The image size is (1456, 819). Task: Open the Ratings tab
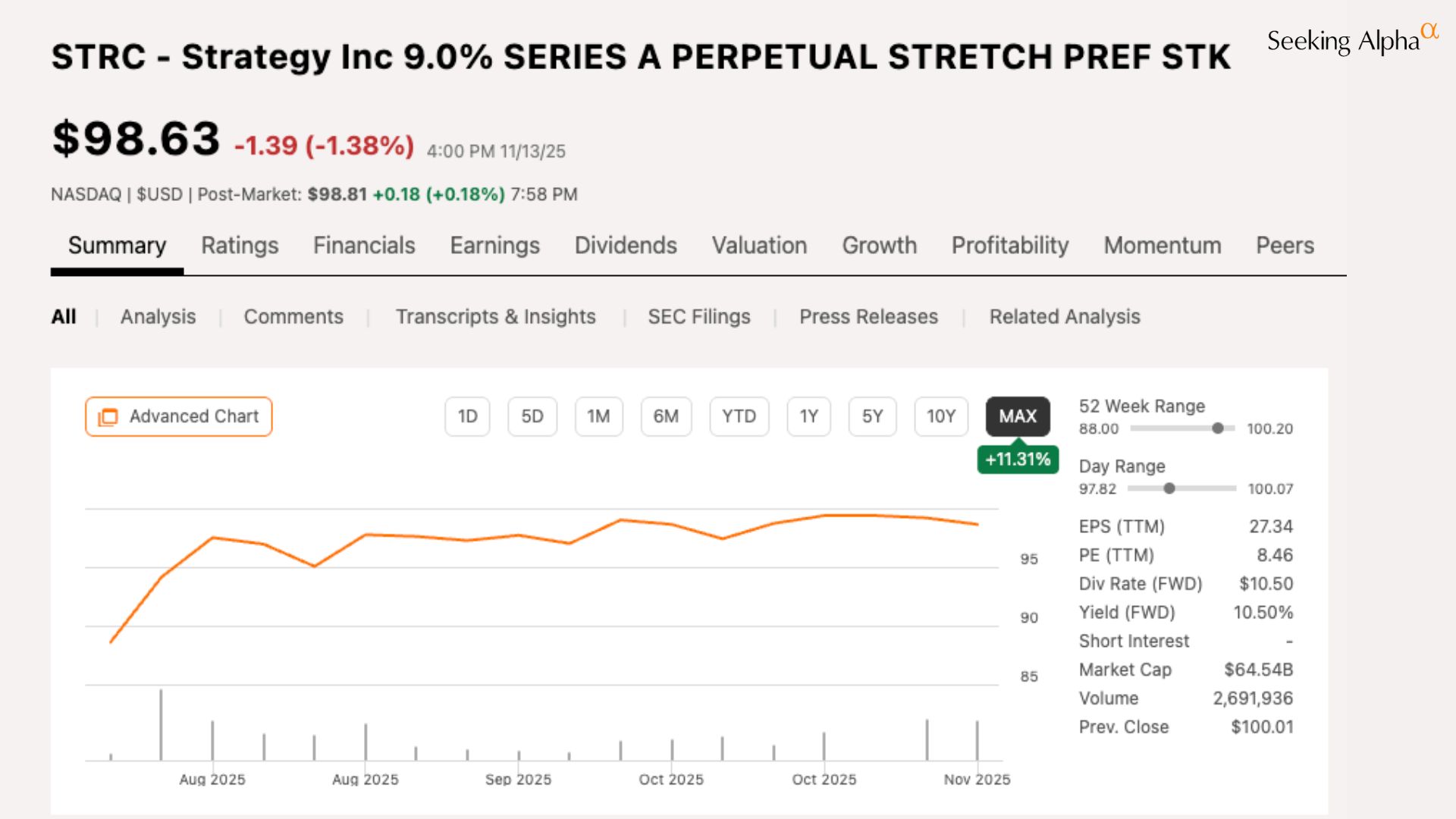point(240,246)
